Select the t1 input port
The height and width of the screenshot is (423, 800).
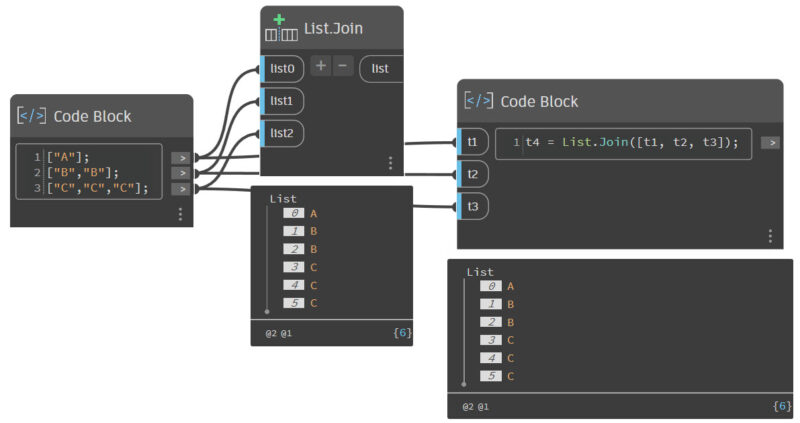click(x=473, y=142)
